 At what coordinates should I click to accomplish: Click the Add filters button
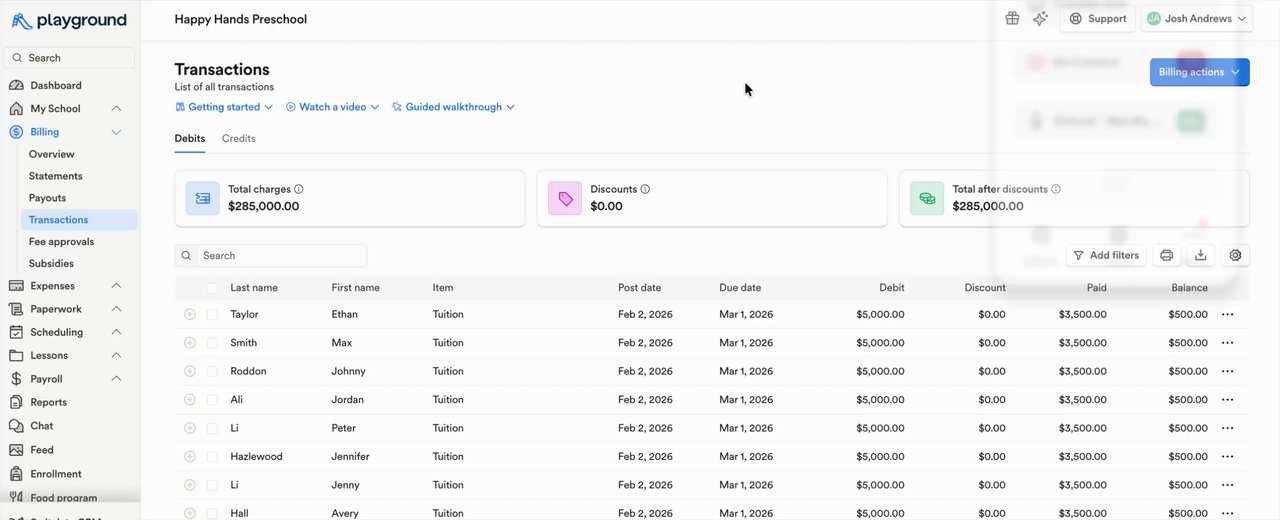coord(1106,256)
